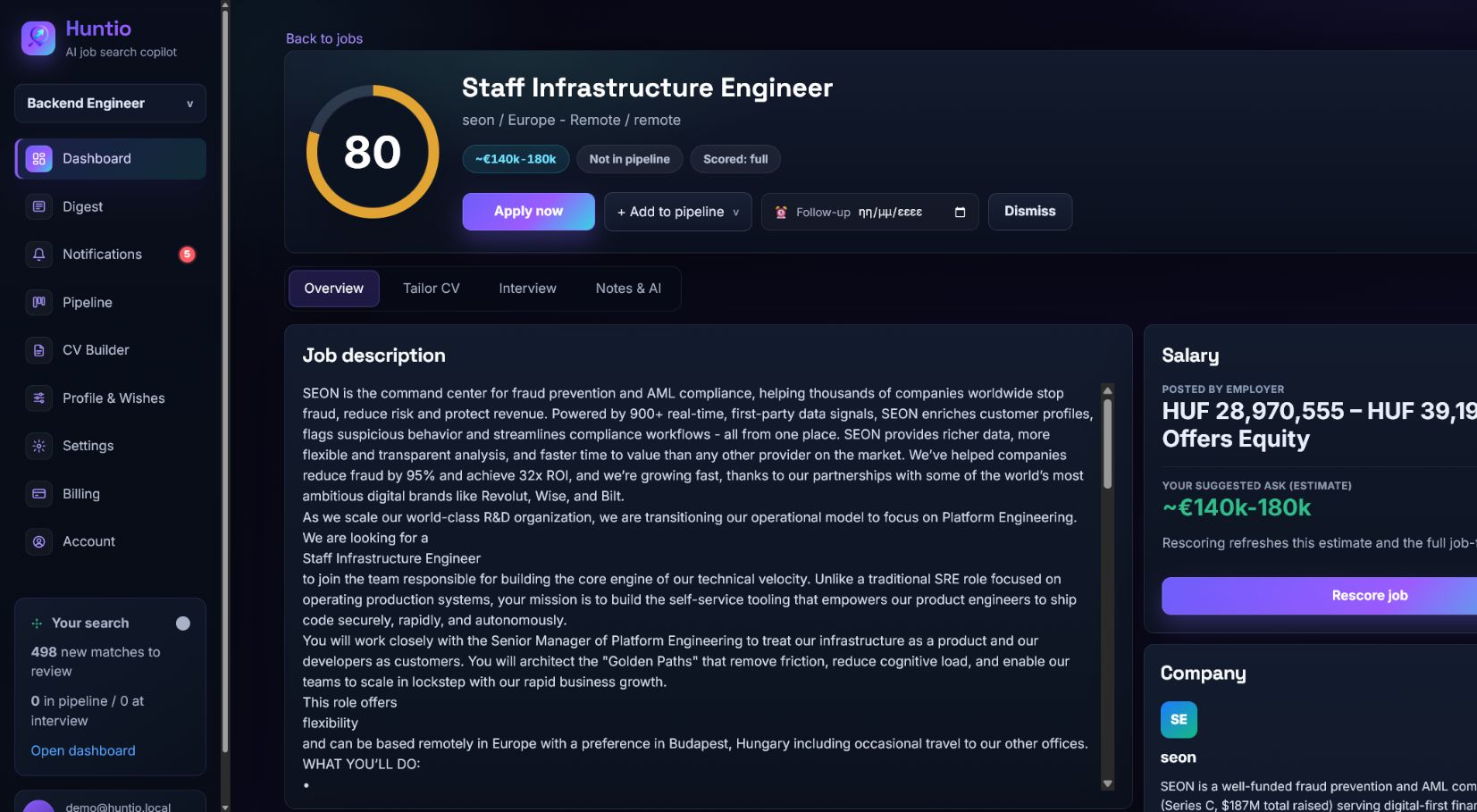This screenshot has width=1477, height=812.
Task: Click the seon company SE logo
Action: point(1179,719)
